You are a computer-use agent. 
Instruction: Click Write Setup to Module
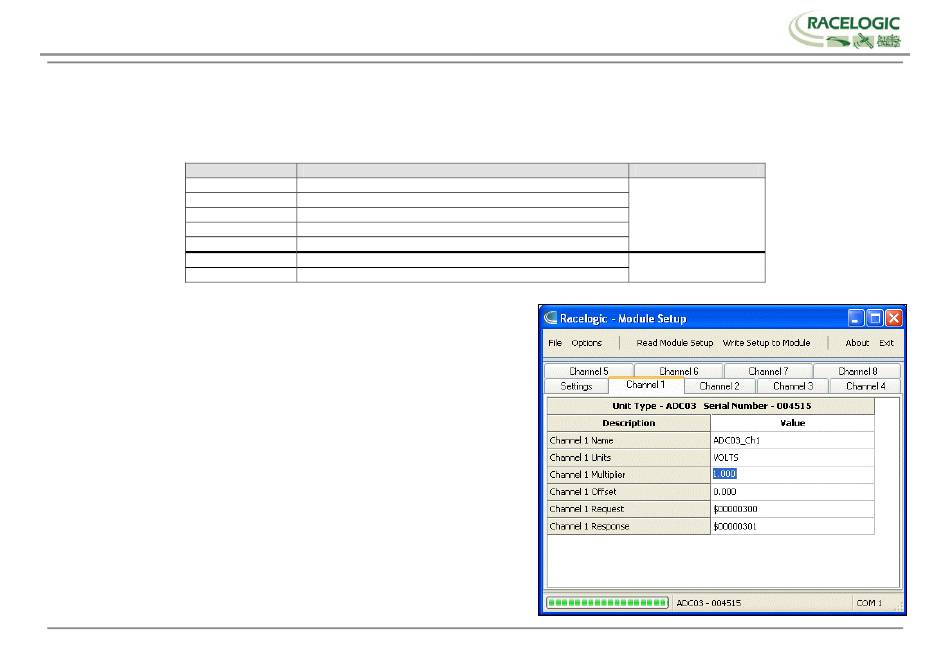[766, 343]
